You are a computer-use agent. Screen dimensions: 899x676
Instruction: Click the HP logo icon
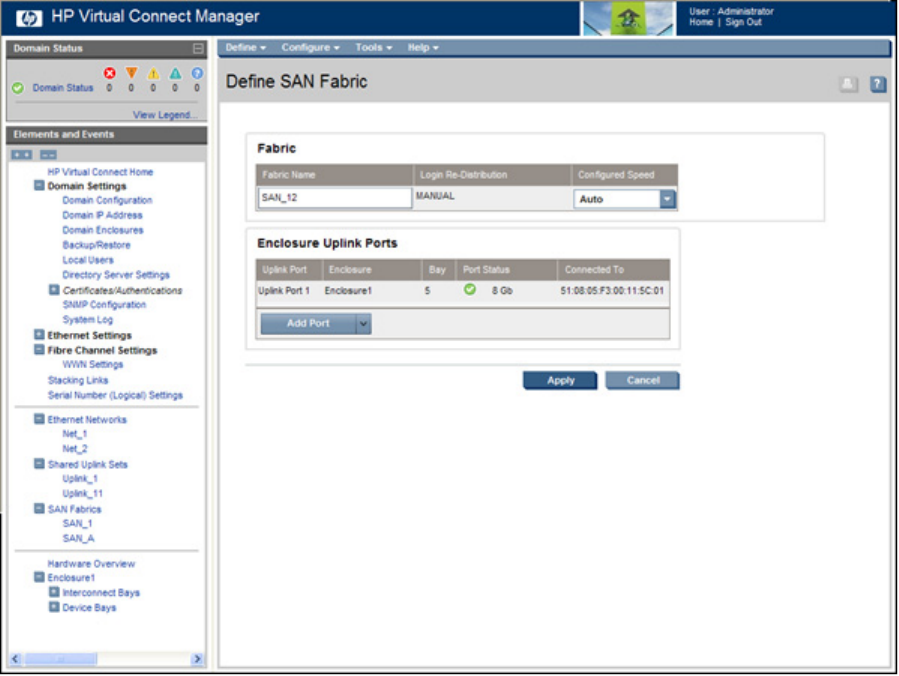click(x=29, y=18)
